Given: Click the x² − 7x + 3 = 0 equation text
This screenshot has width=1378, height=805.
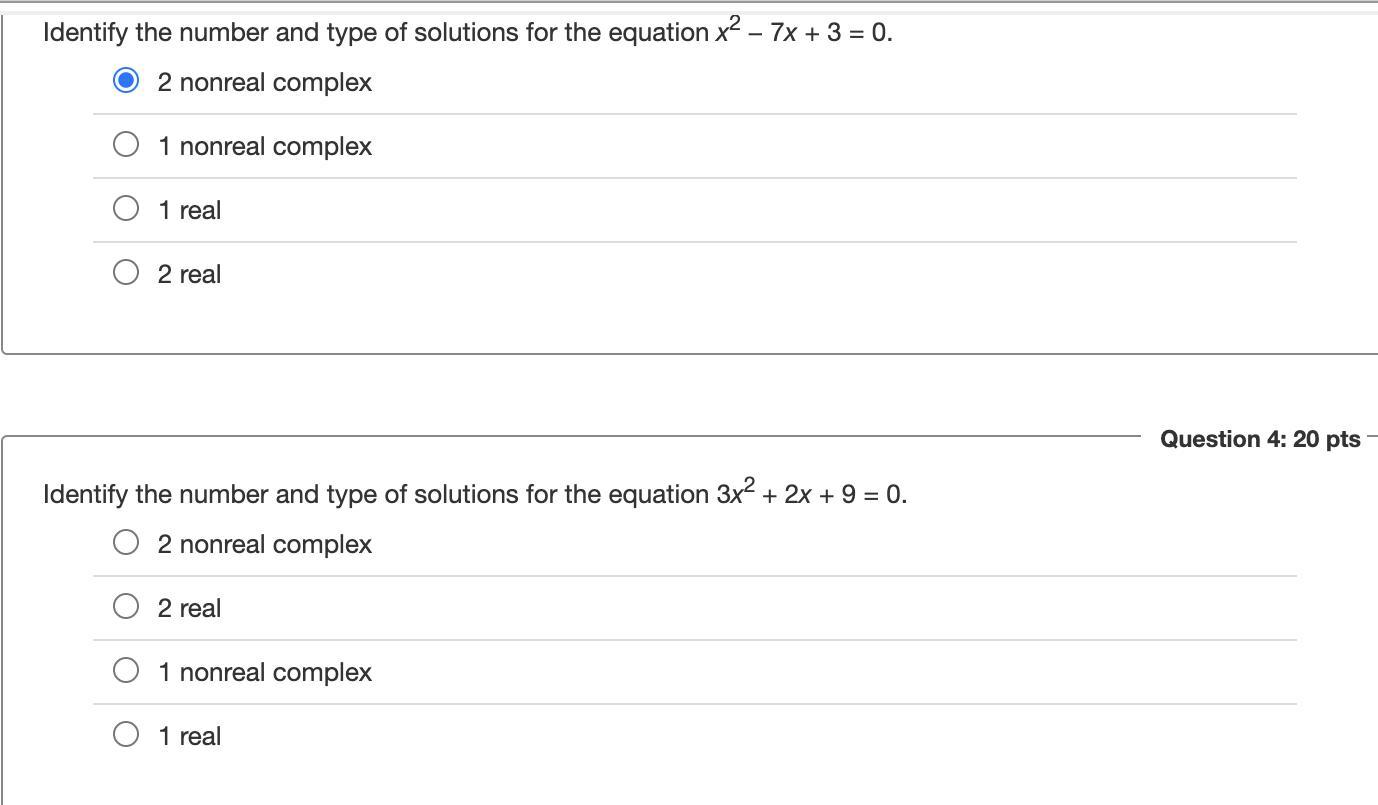Looking at the screenshot, I should pos(803,32).
